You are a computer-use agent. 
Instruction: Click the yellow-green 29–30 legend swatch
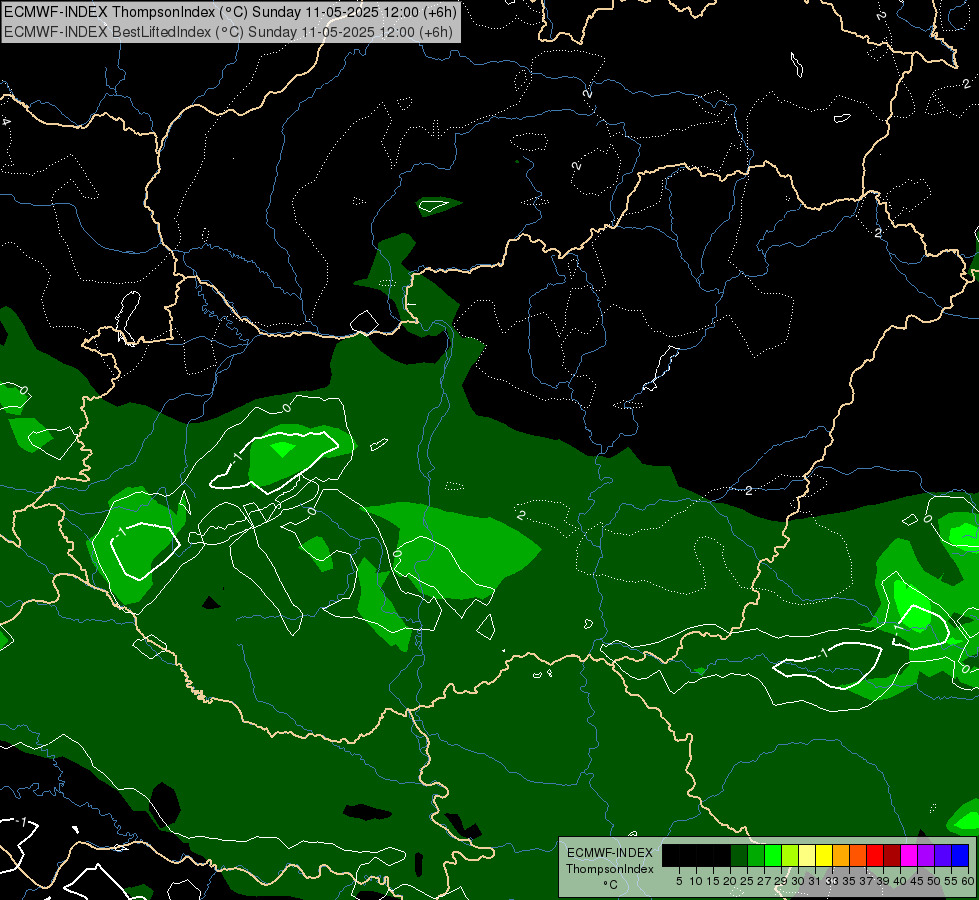click(x=790, y=855)
